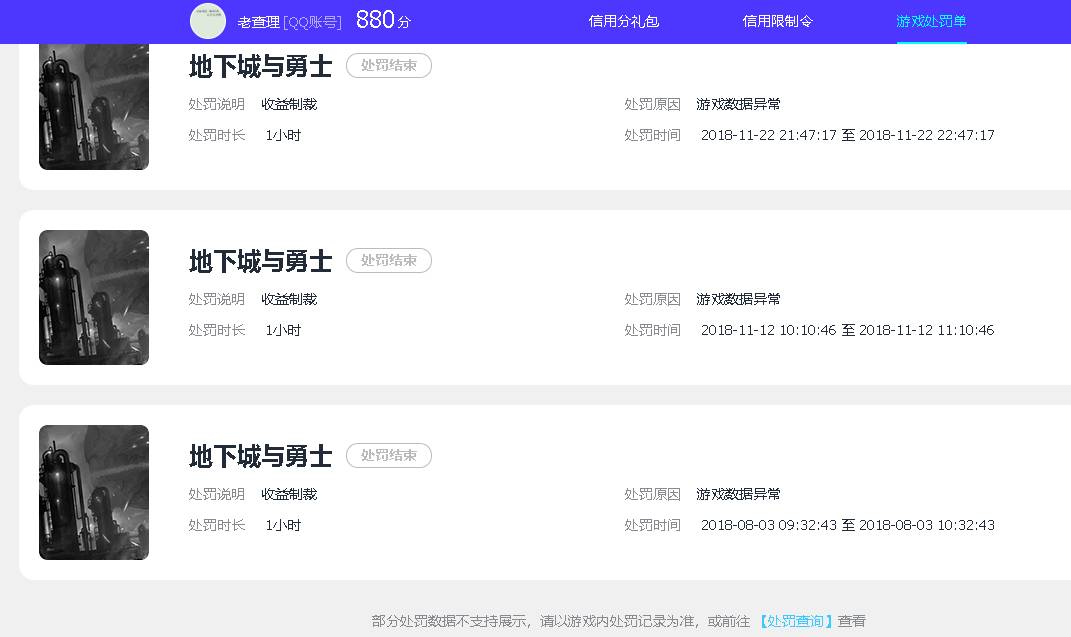Select the 游戏数据异常 reason in the second record
Viewport: 1071px width, 637px height.
click(738, 298)
